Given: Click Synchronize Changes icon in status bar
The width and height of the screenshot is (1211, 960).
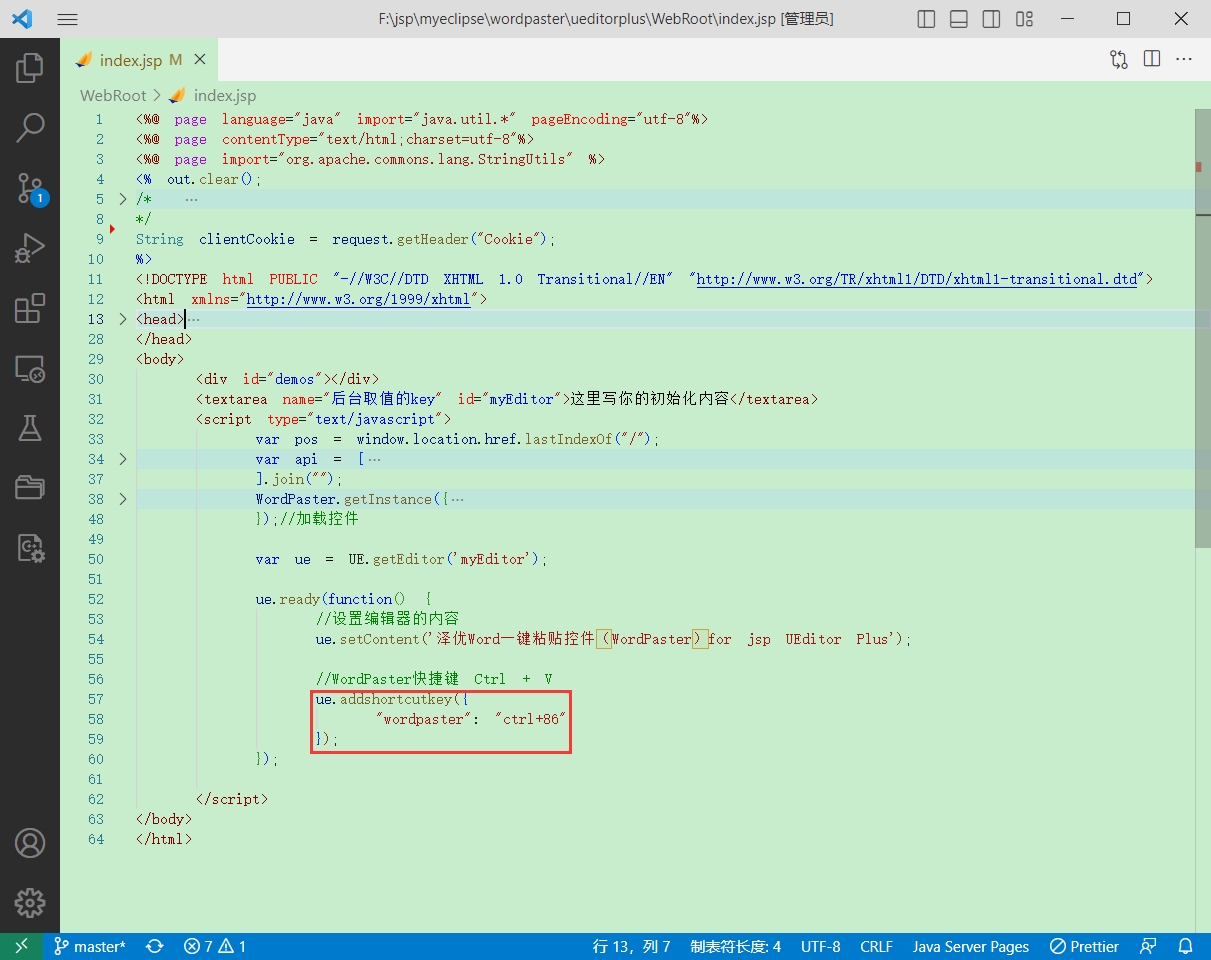Looking at the screenshot, I should 155,946.
